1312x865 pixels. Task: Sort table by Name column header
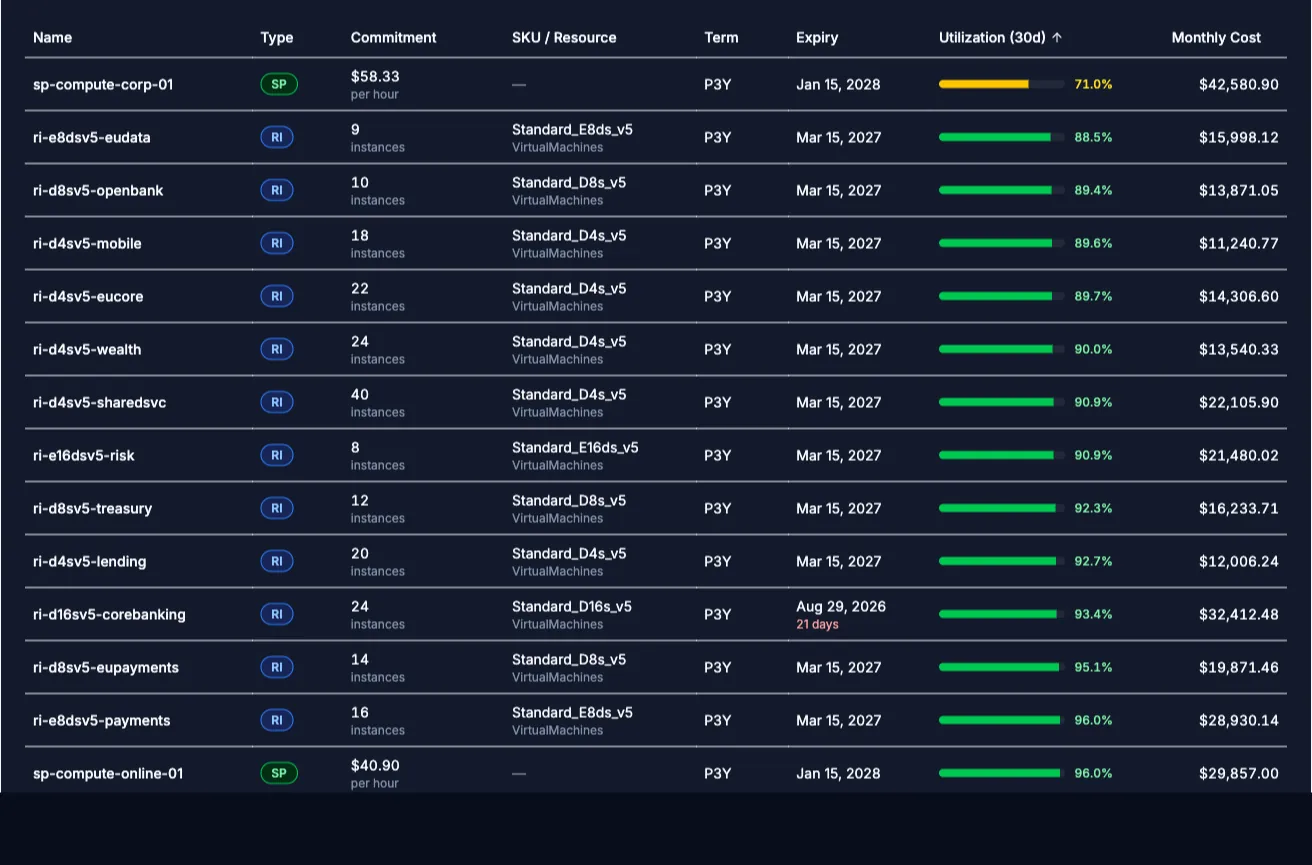click(x=53, y=37)
